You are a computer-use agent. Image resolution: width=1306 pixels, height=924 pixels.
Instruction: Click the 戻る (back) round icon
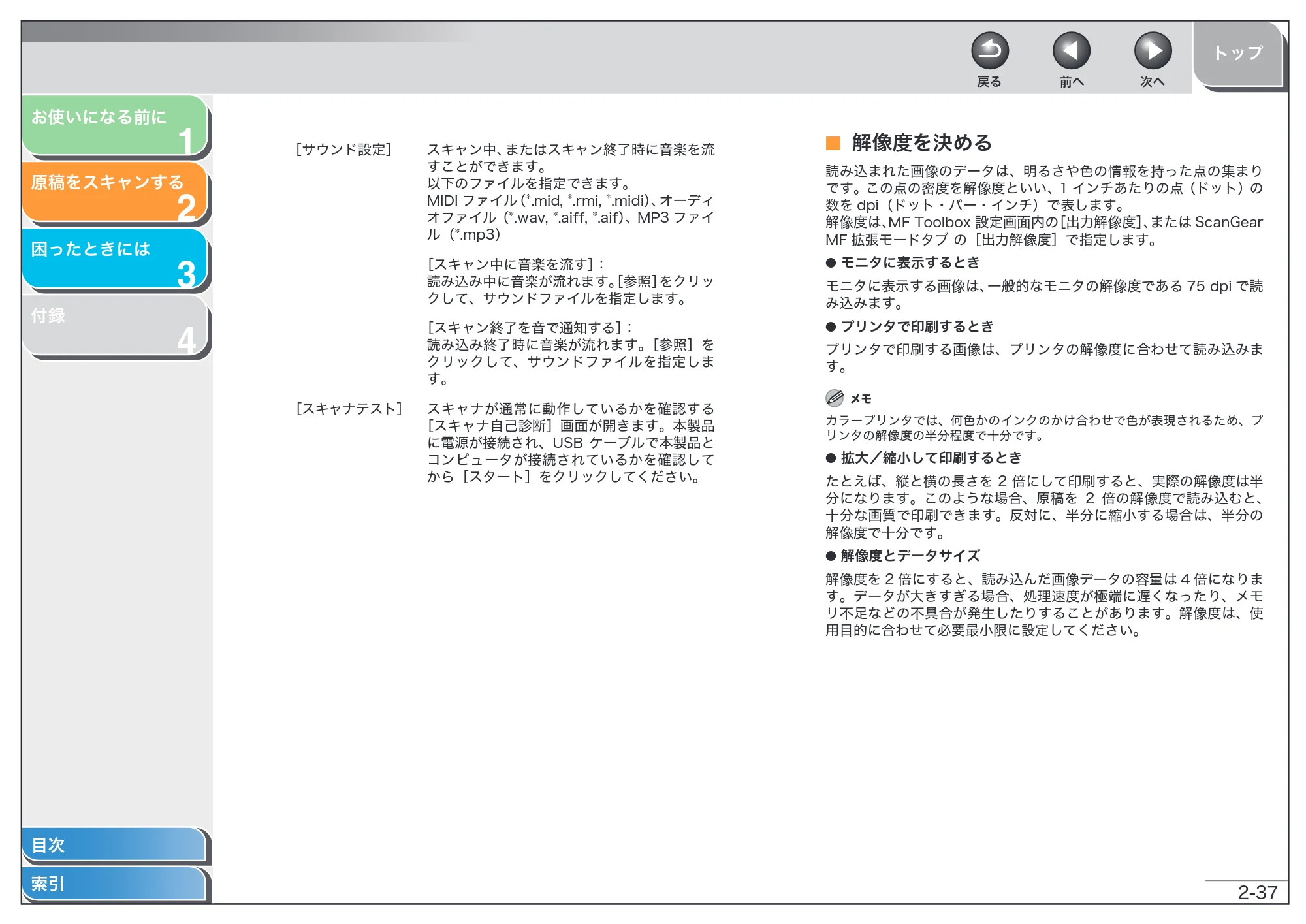[x=989, y=51]
